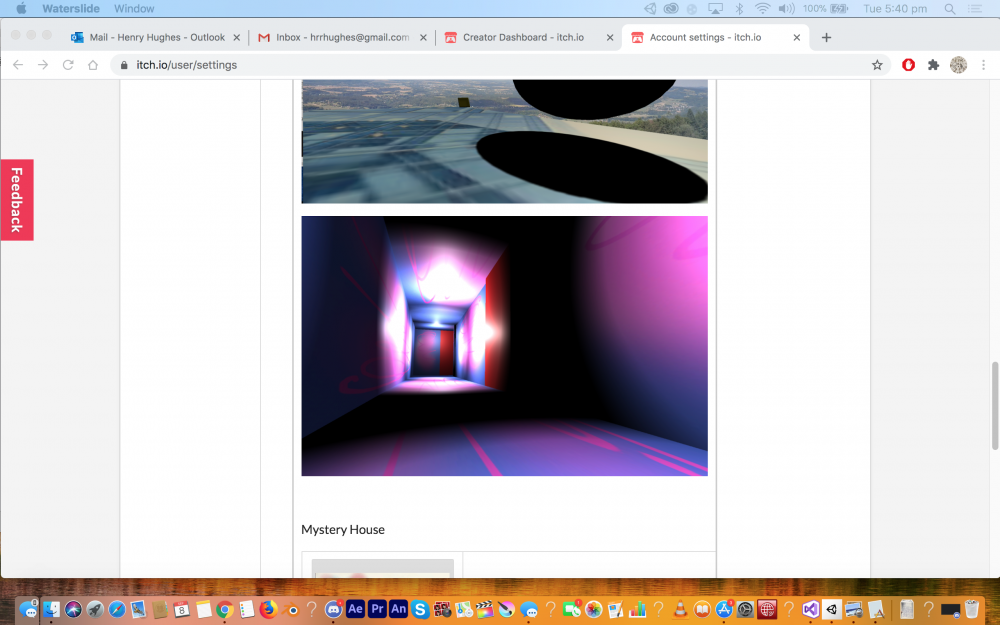1000x625 pixels.
Task: Open the Apple menu
Action: [21, 8]
